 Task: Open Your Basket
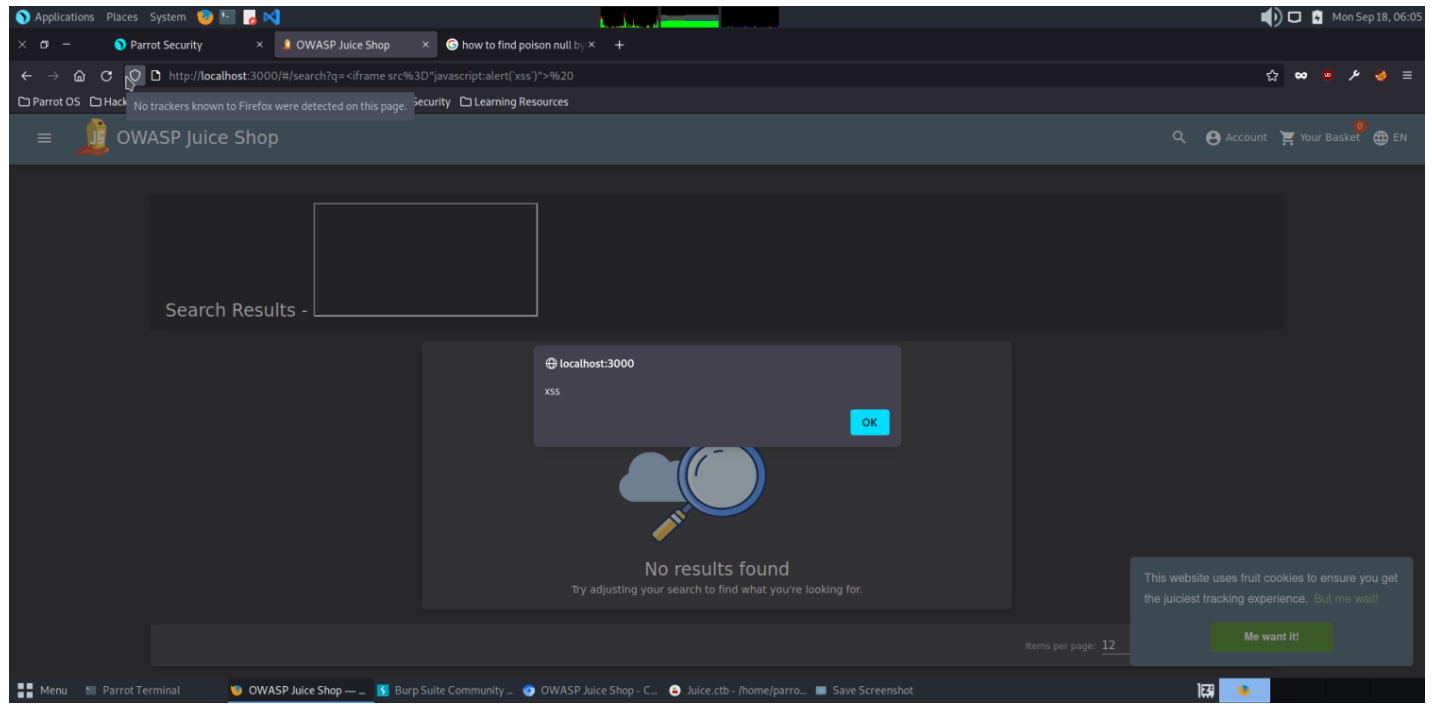[x=1320, y=138]
